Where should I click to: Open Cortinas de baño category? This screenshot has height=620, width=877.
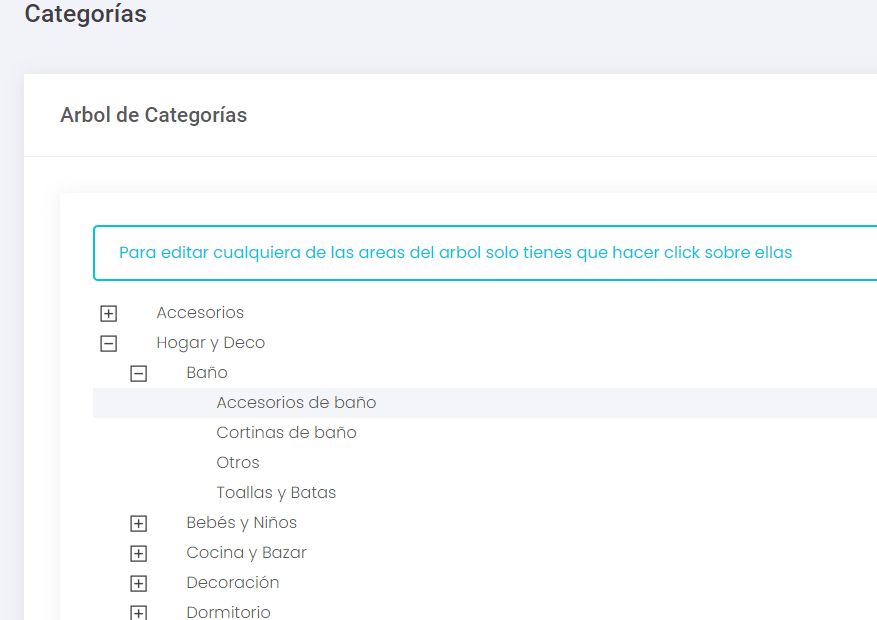(x=286, y=433)
